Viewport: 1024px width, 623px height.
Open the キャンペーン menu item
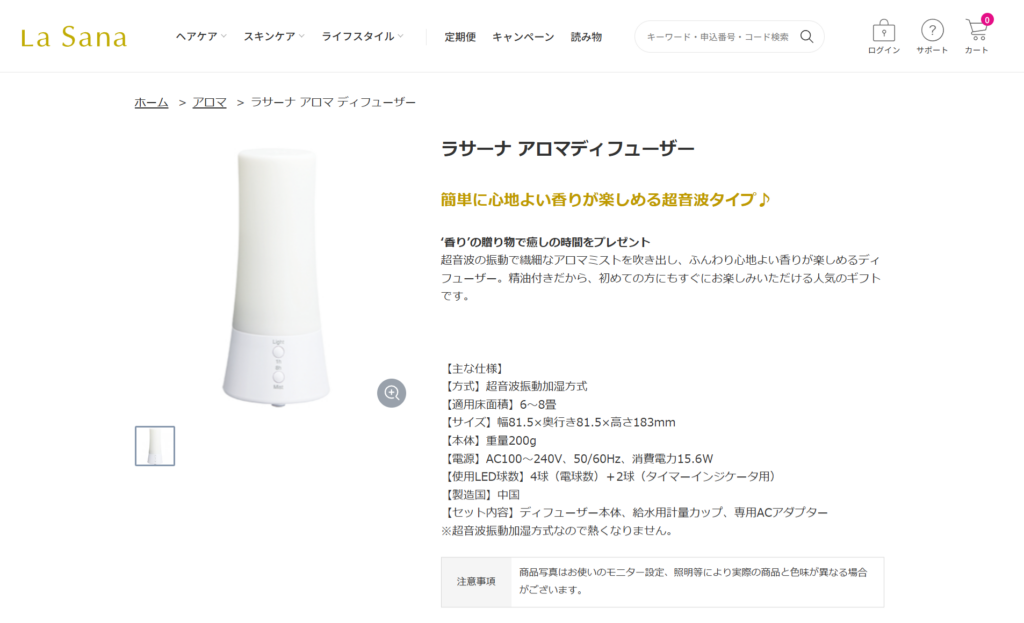point(523,37)
